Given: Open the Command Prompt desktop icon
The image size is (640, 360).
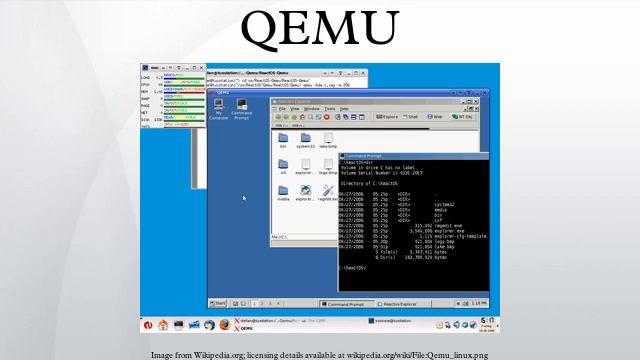Looking at the screenshot, I should coord(241,109).
